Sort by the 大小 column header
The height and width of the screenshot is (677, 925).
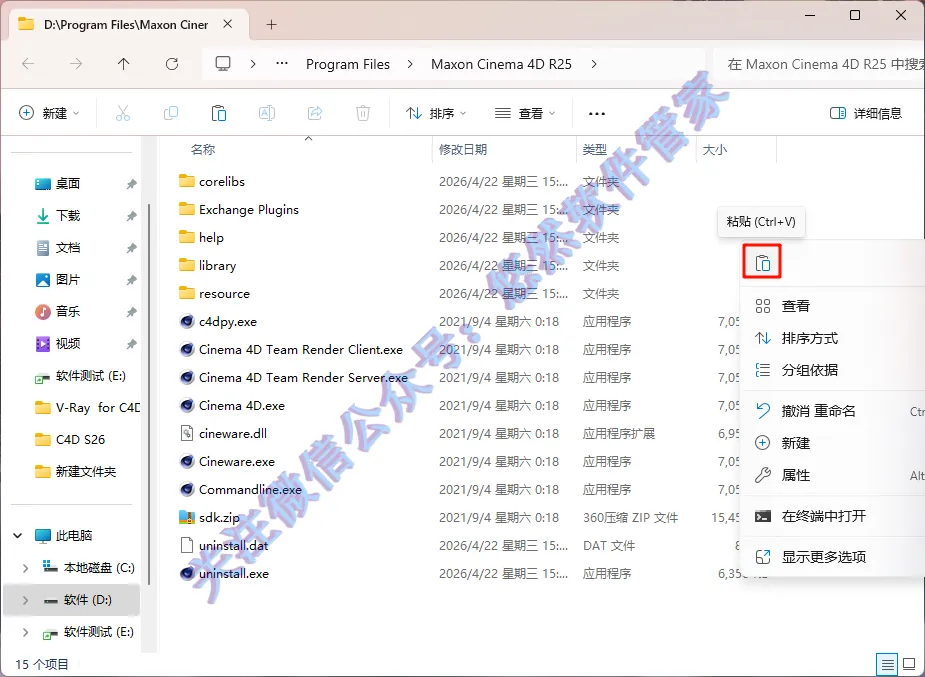pyautogui.click(x=714, y=150)
